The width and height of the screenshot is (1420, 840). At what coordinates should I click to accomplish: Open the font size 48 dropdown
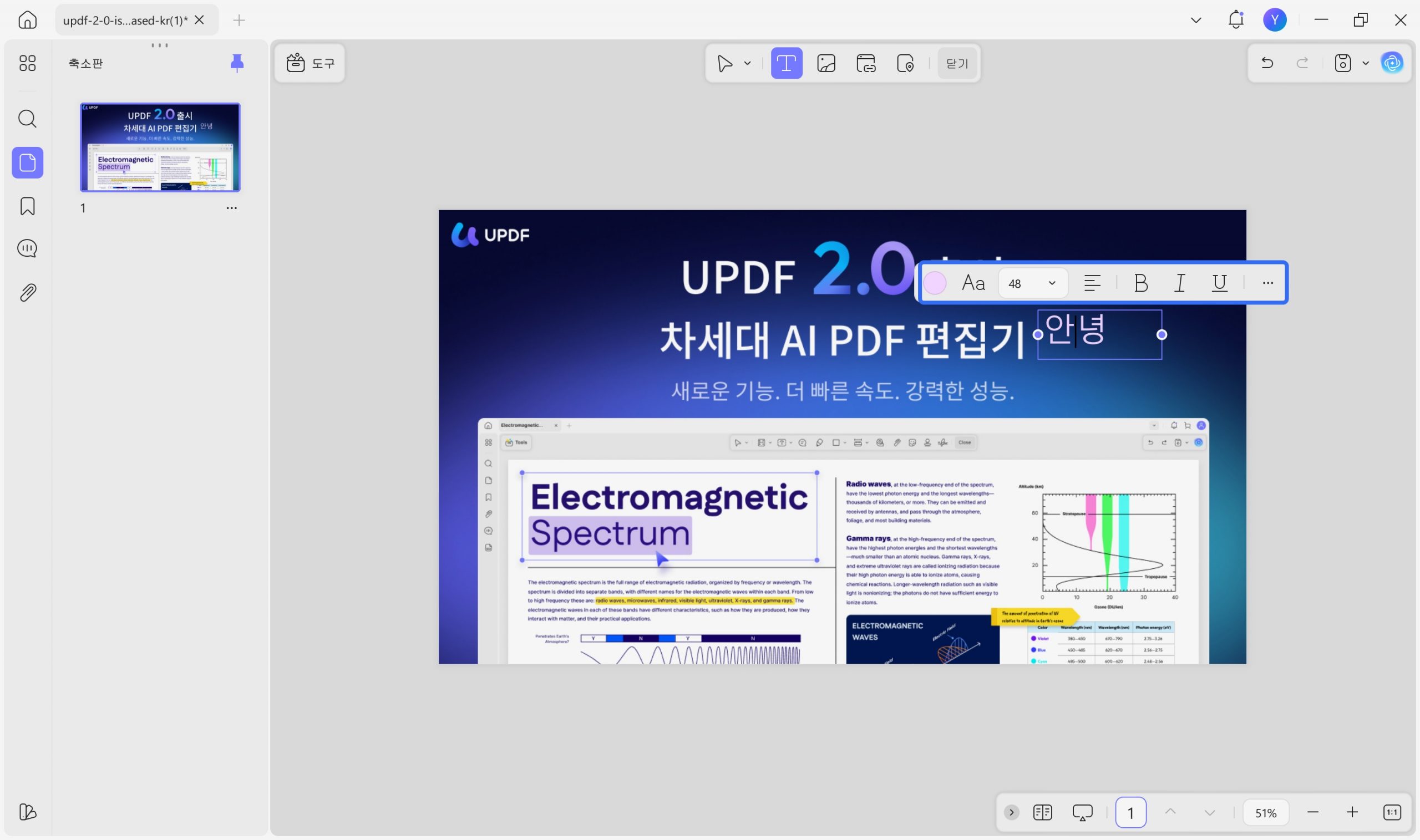(x=1033, y=283)
